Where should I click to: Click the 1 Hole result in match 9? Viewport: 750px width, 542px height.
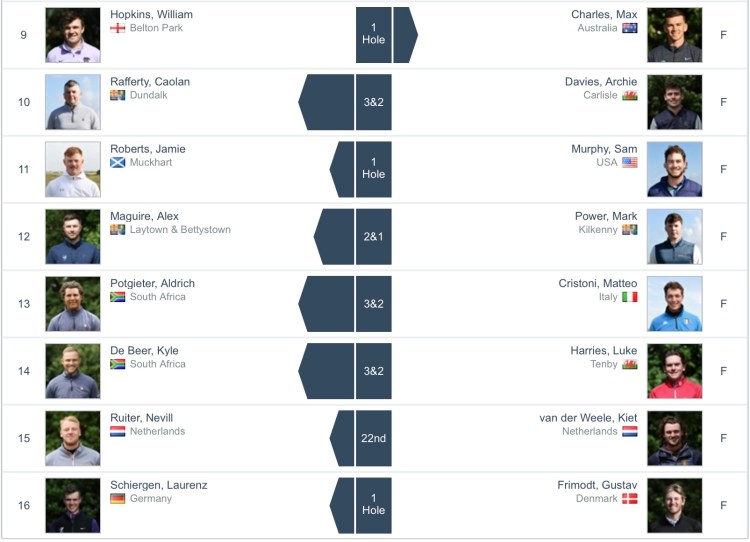point(373,34)
